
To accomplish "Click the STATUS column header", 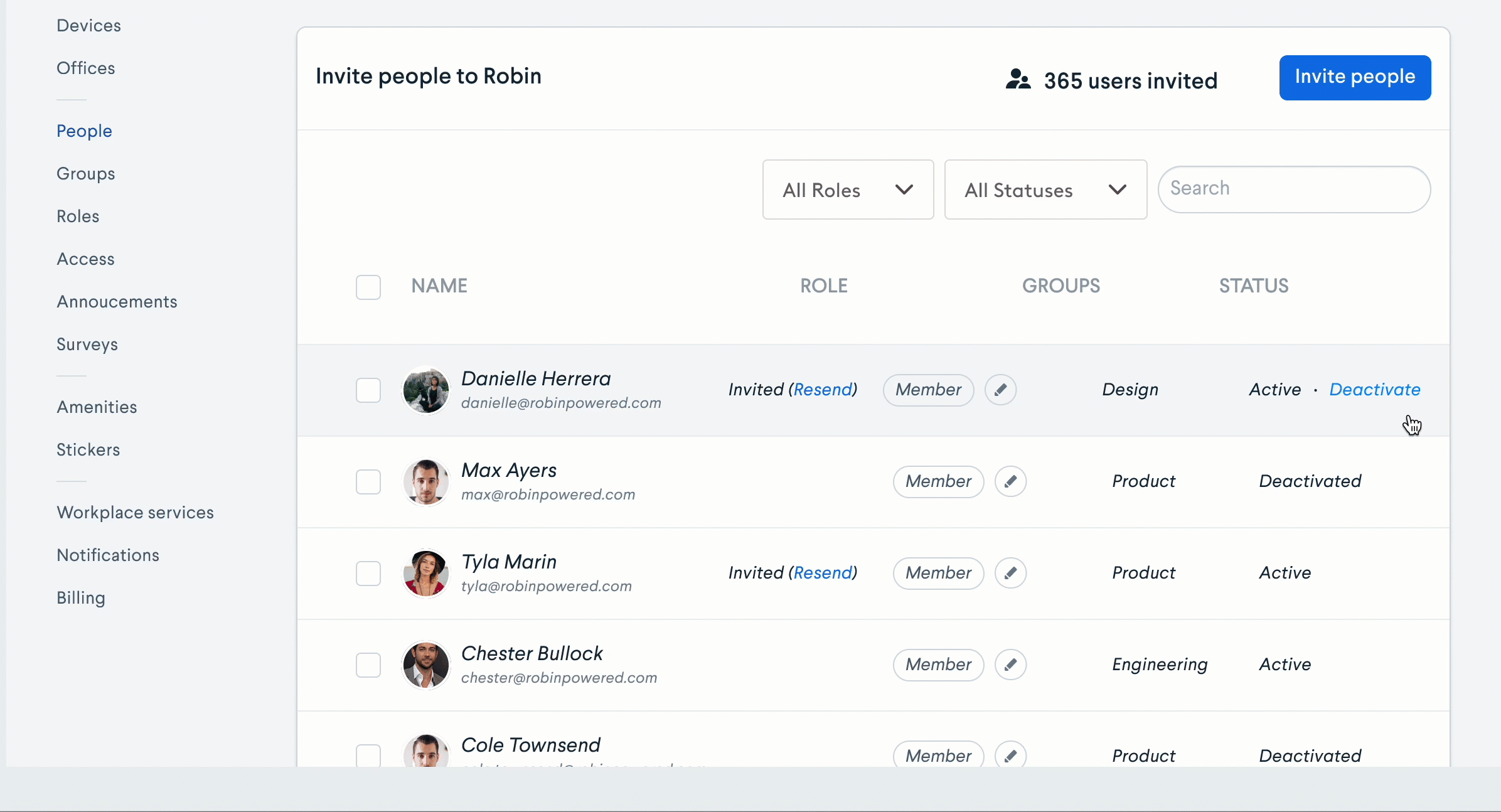I will tap(1254, 286).
